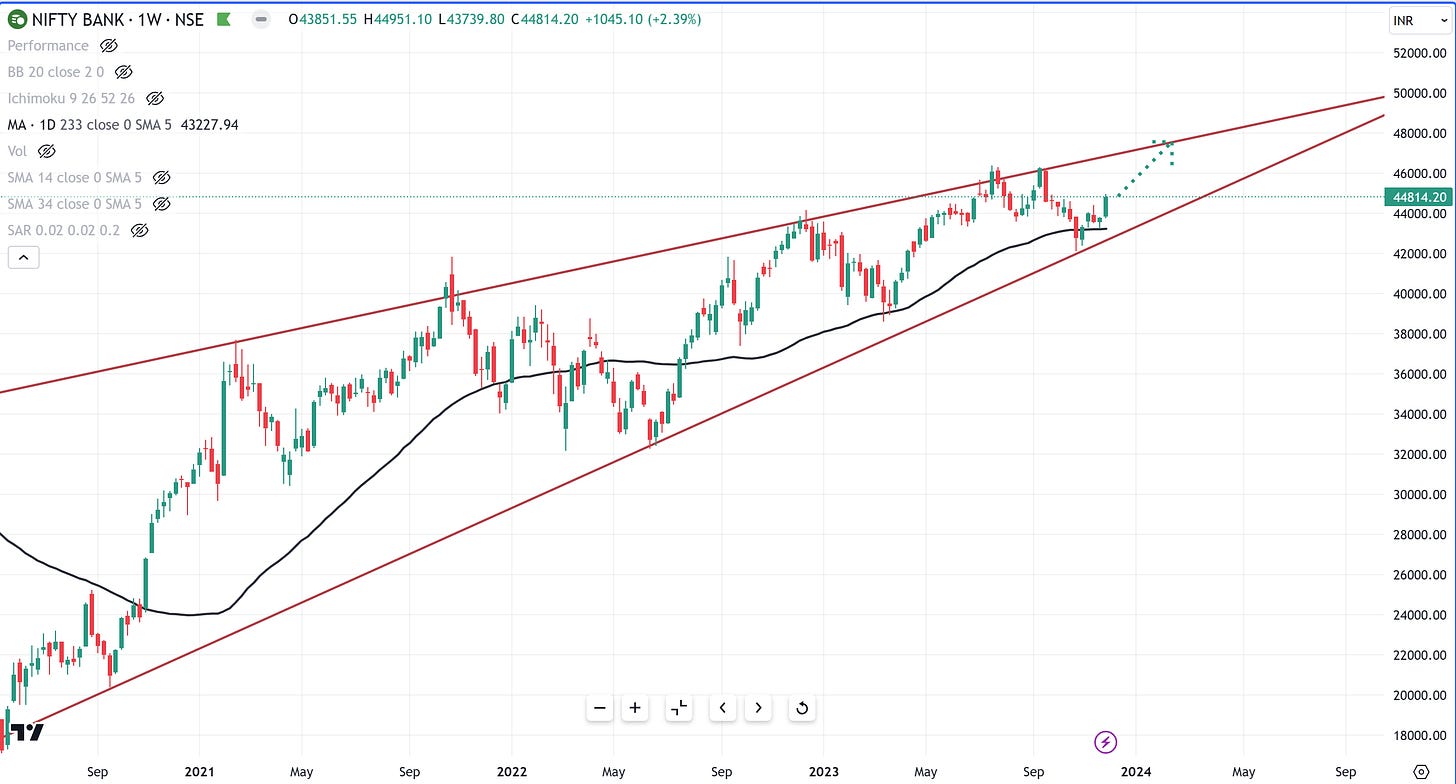Click the 48000.00 price axis label

1421,133
